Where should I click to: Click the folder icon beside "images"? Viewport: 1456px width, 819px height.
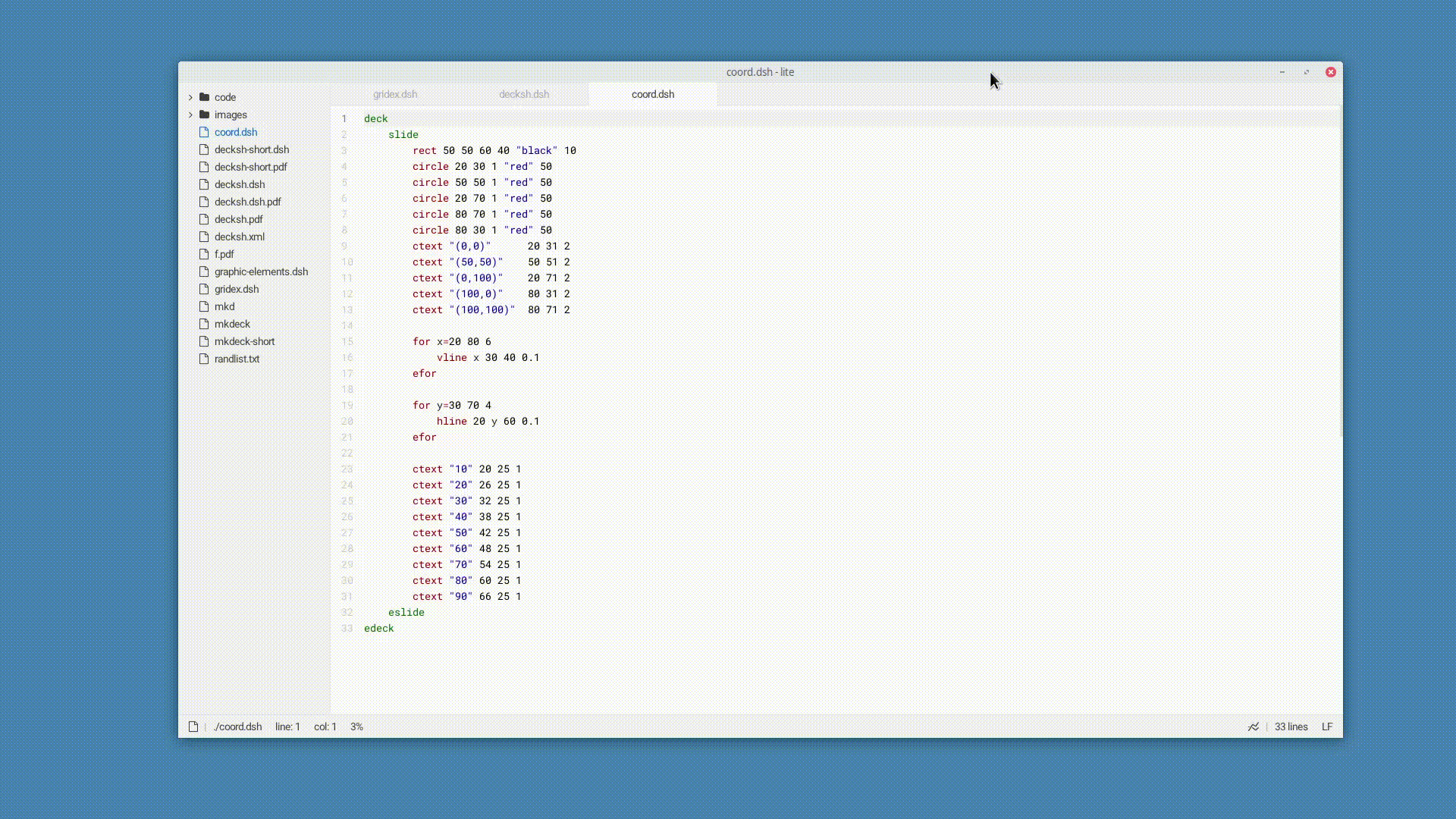tap(205, 115)
